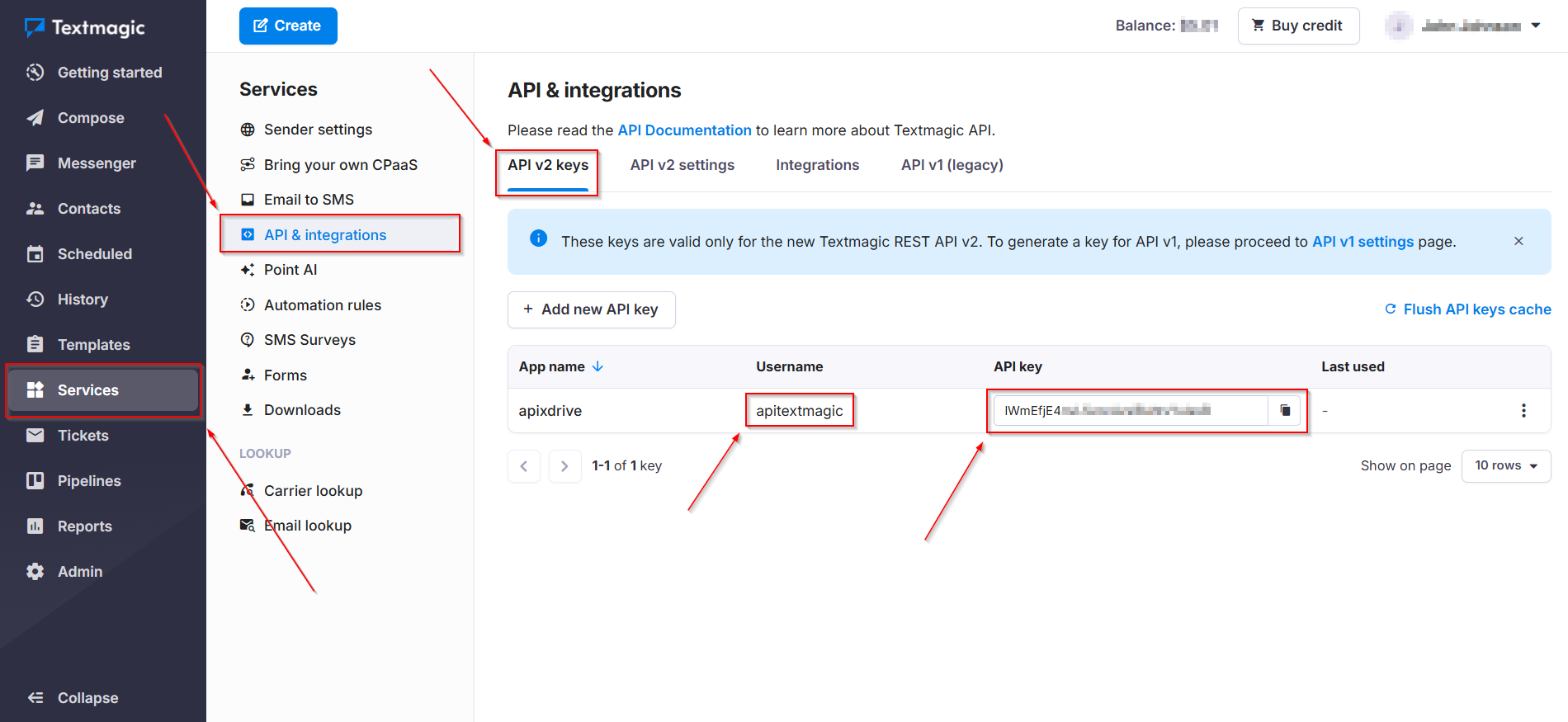Click the API & integrations code icon
The image size is (1568, 722).
pyautogui.click(x=248, y=234)
